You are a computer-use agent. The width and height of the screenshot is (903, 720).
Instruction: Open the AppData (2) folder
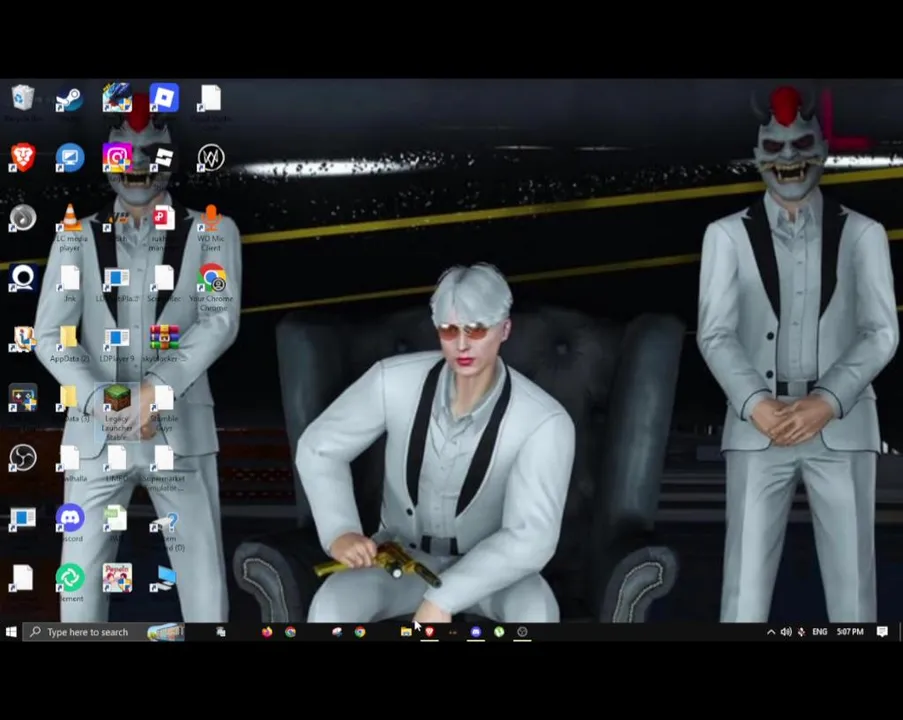tap(70, 344)
